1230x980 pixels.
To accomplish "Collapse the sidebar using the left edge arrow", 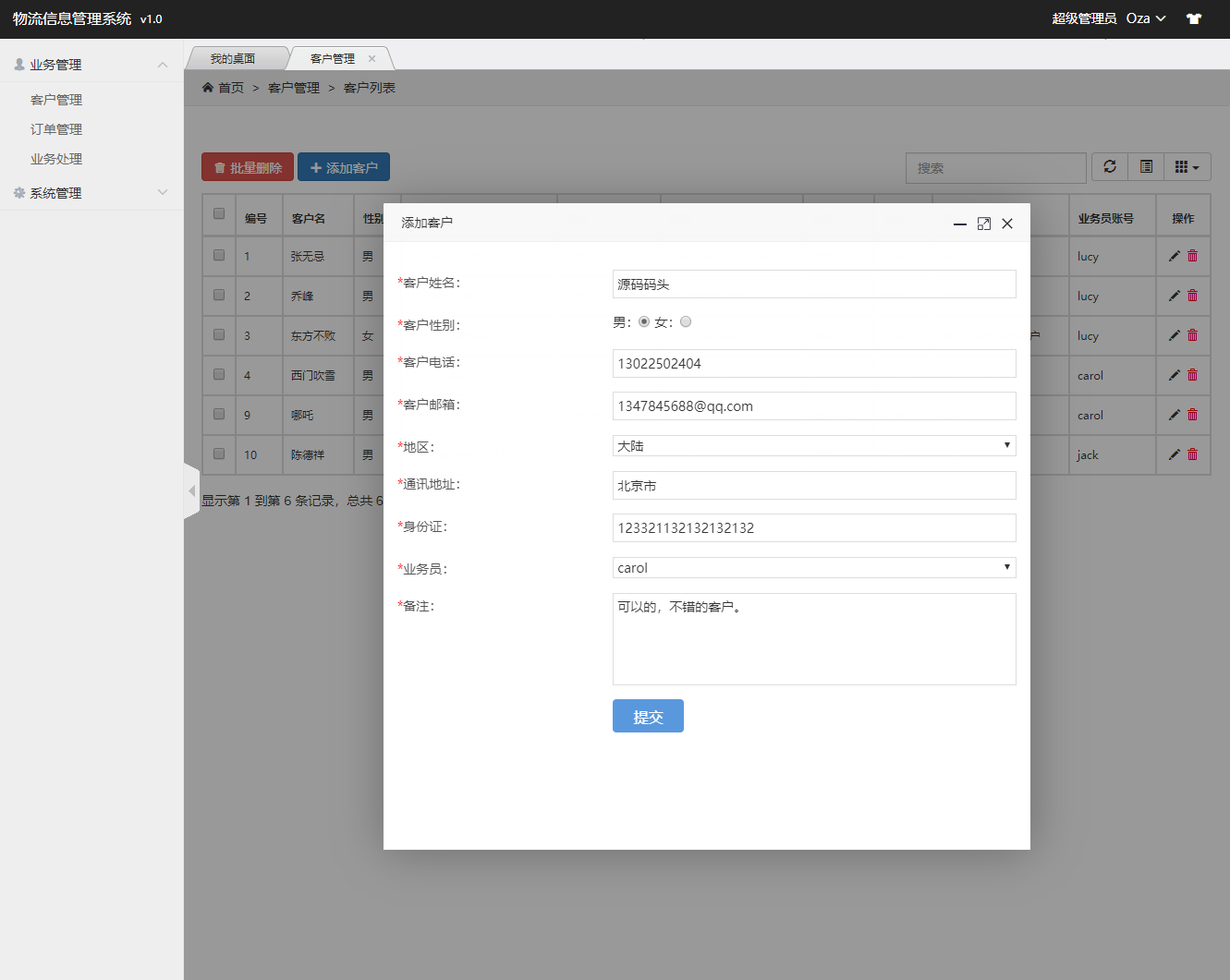I will pyautogui.click(x=191, y=490).
